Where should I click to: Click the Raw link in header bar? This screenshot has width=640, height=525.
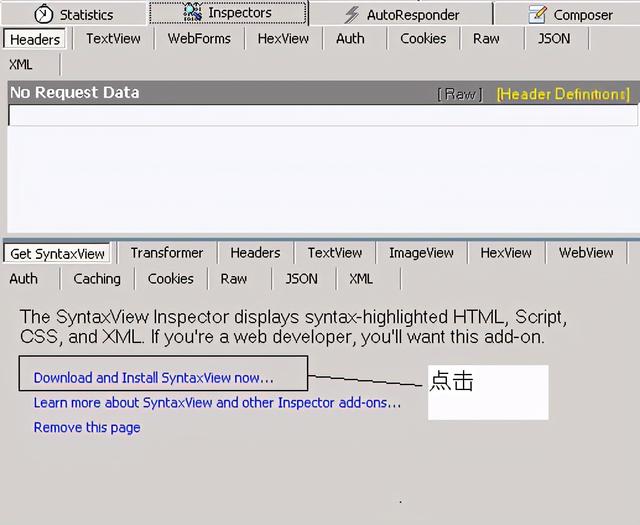click(x=460, y=94)
